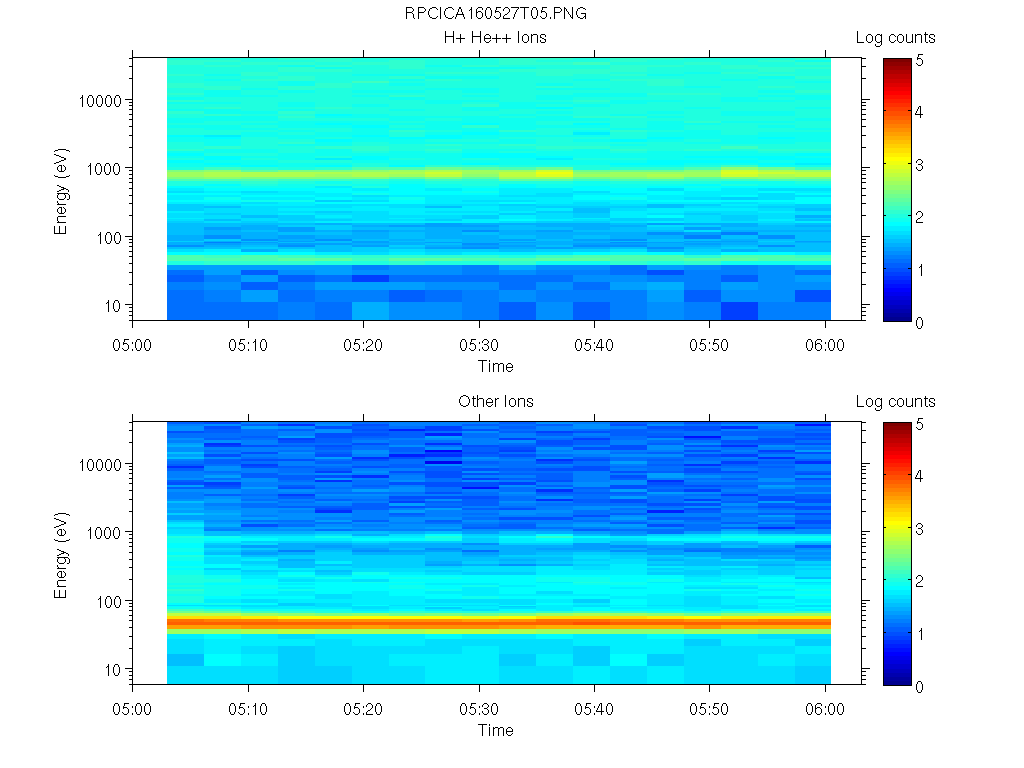
Task: Click the value 5 on bottom colorbar
Action: click(920, 424)
